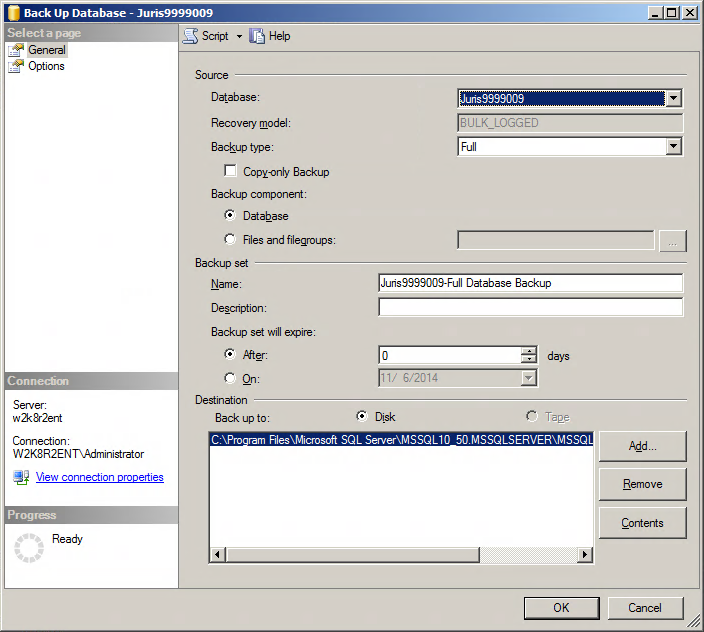Click the Help toolbar icon
Image resolution: width=704 pixels, height=632 pixels.
point(258,36)
